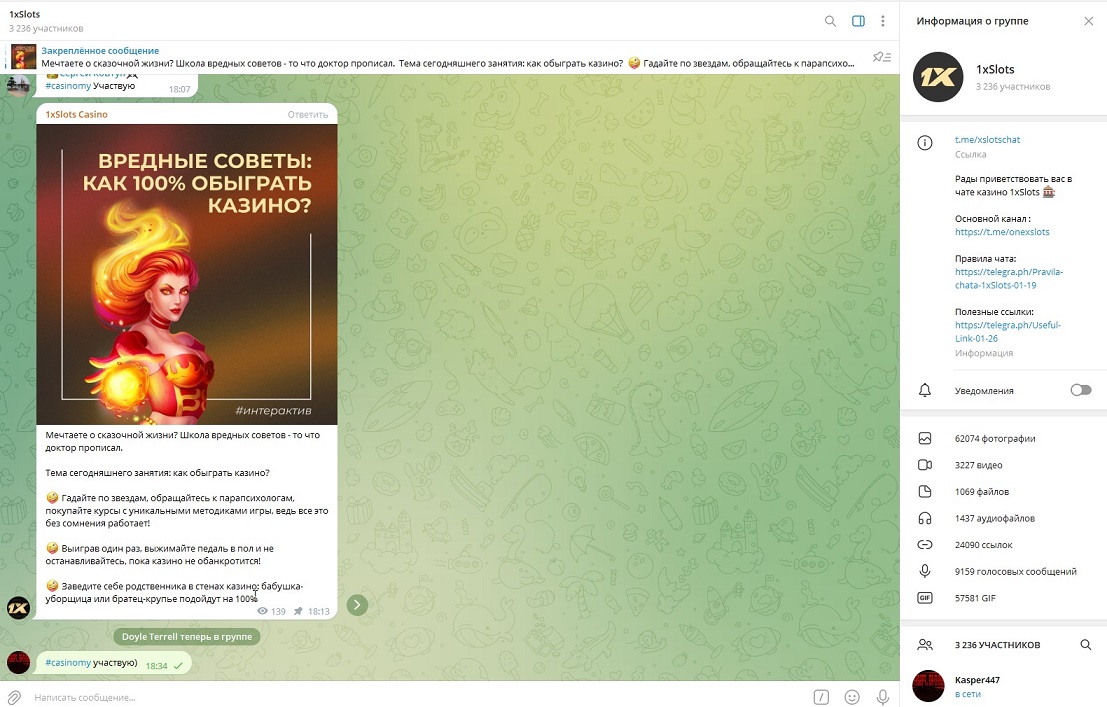Click the message input field
Viewport: 1107px width, 707px height.
click(400, 697)
